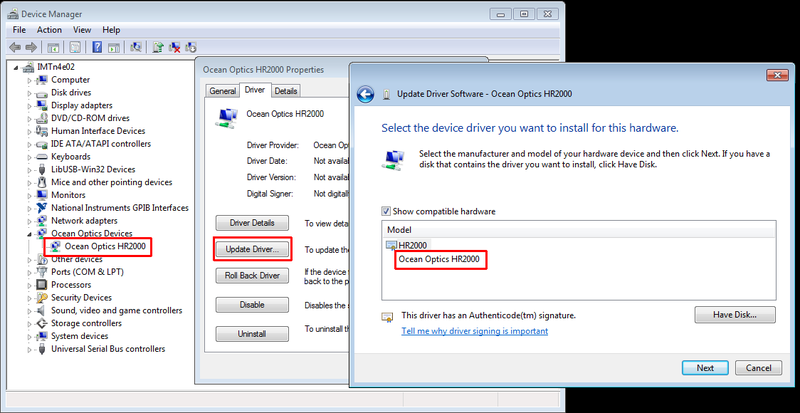Screen dimensions: 800x413
Task: Click Next in the Update Driver wizard
Action: [705, 368]
